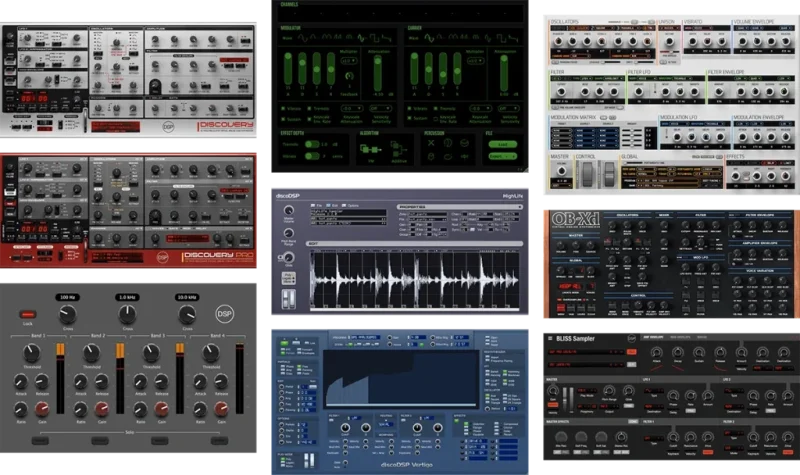Toggle the Modulator Vibrato checkbox
This screenshot has width=800, height=475.
pyautogui.click(x=283, y=108)
